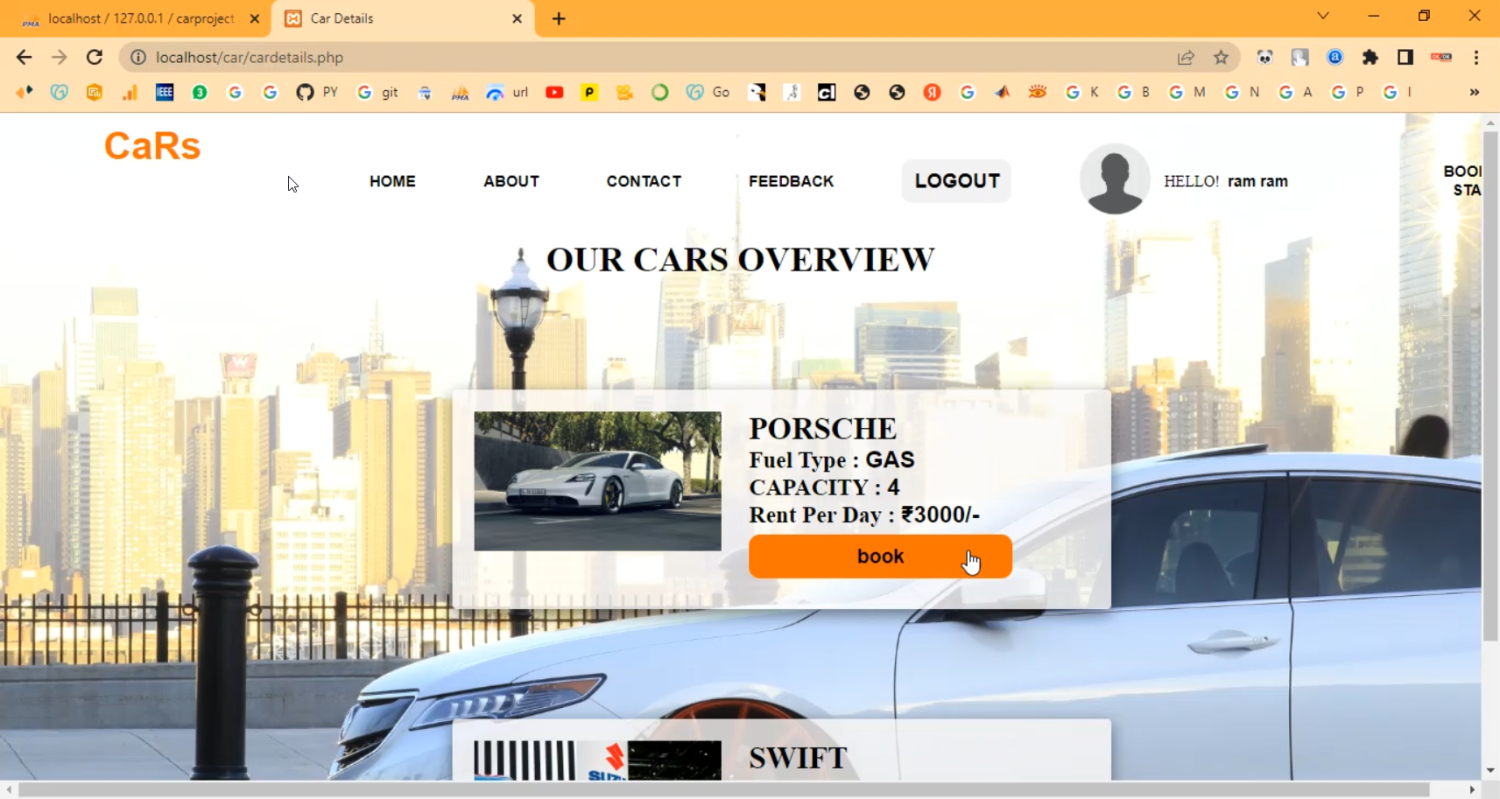The image size is (1500, 799).
Task: Open the orange eye bookmark icon
Action: 1037,92
